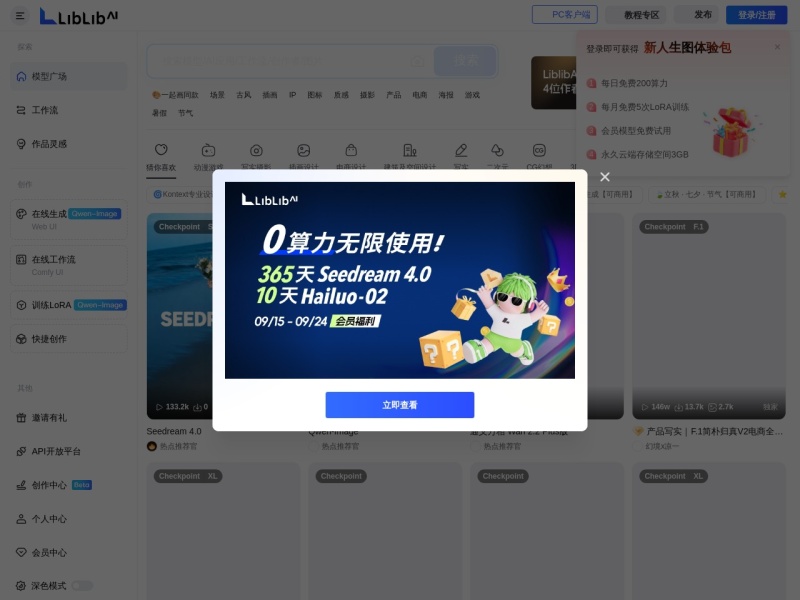Switch to the 动漫游戏 category tab

point(208,157)
